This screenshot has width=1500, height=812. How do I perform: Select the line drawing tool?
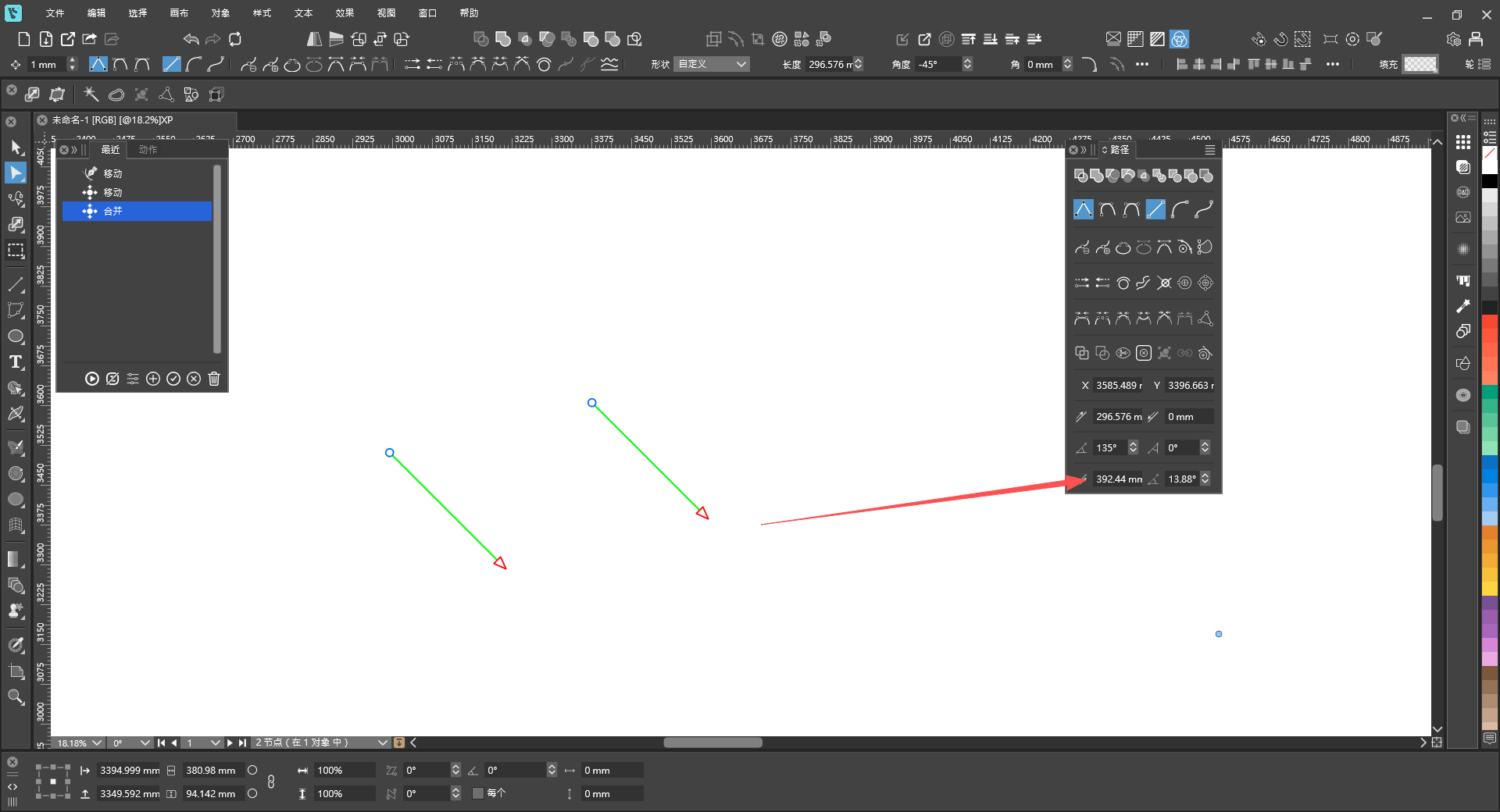[x=16, y=284]
